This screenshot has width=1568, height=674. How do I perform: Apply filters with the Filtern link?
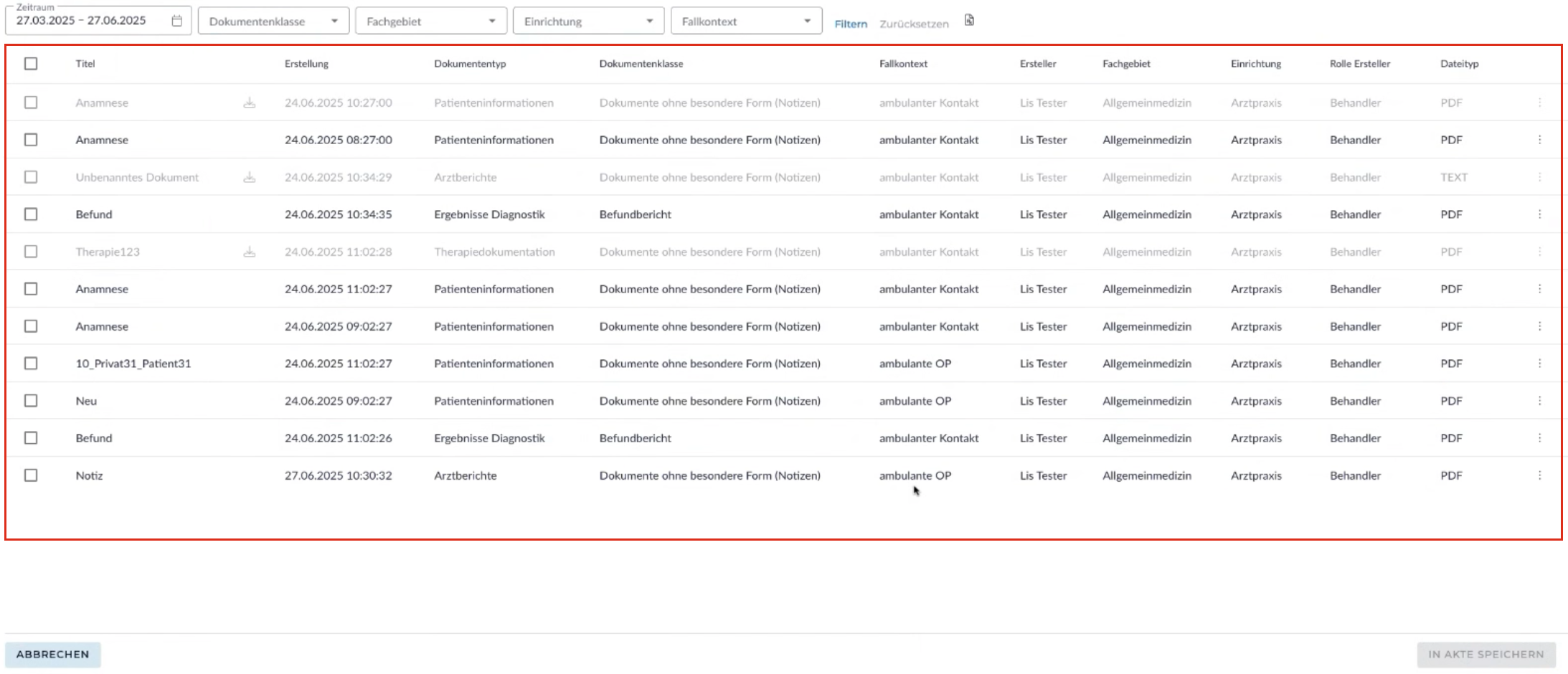[851, 24]
